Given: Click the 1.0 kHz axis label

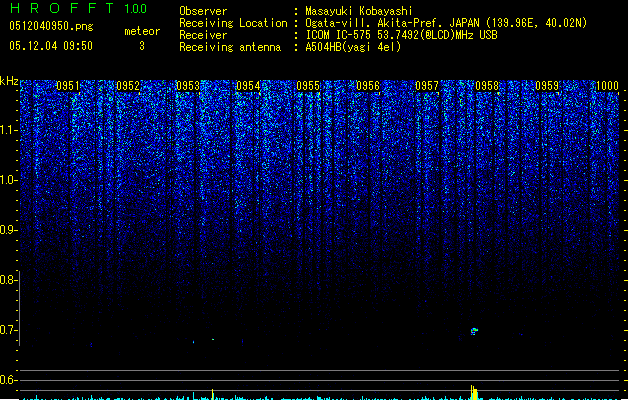Looking at the screenshot, I should click(x=8, y=180).
